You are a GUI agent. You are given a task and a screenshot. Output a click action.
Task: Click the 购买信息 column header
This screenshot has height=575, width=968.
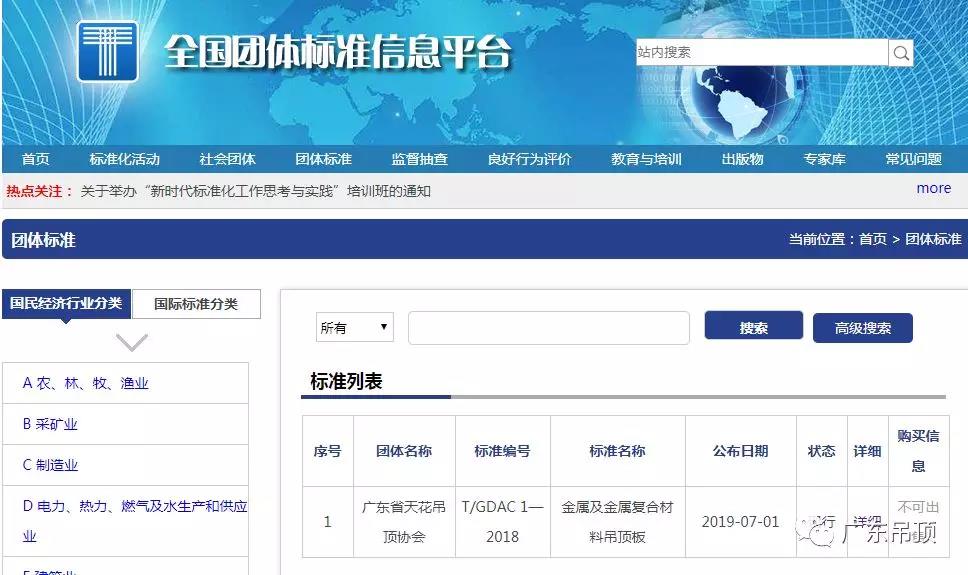point(919,451)
